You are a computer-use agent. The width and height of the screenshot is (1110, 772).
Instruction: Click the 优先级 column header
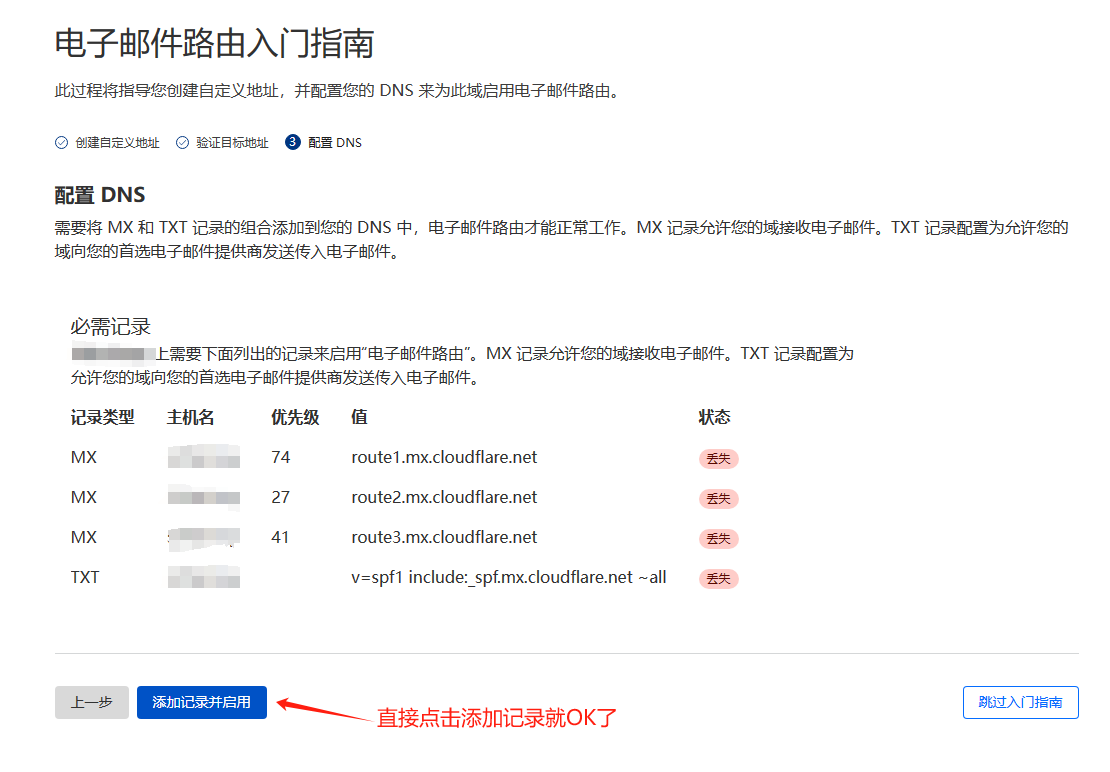pos(295,417)
